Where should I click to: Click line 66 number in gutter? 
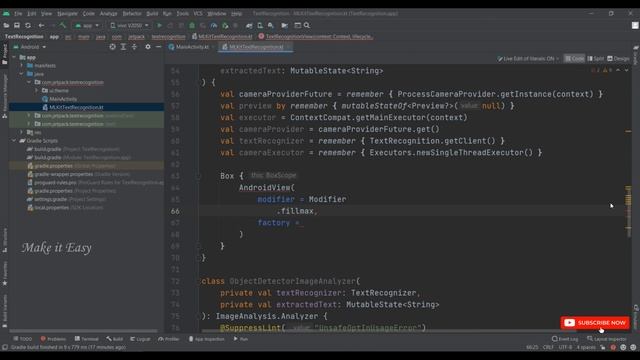[x=175, y=211]
